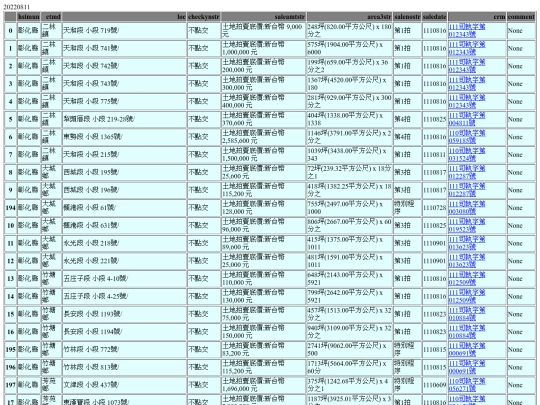Screen dimensions: 540x405
Task: Select saledate cell 1110811 in row 7
Action: click(x=434, y=155)
